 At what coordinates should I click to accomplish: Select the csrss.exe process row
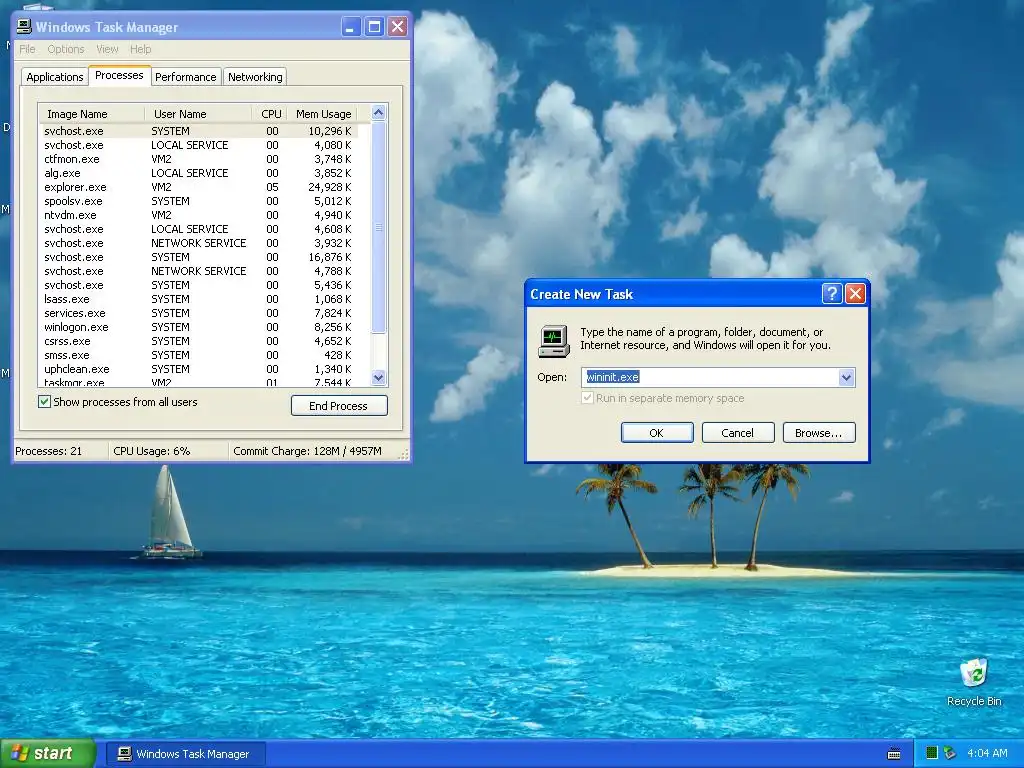tap(199, 342)
